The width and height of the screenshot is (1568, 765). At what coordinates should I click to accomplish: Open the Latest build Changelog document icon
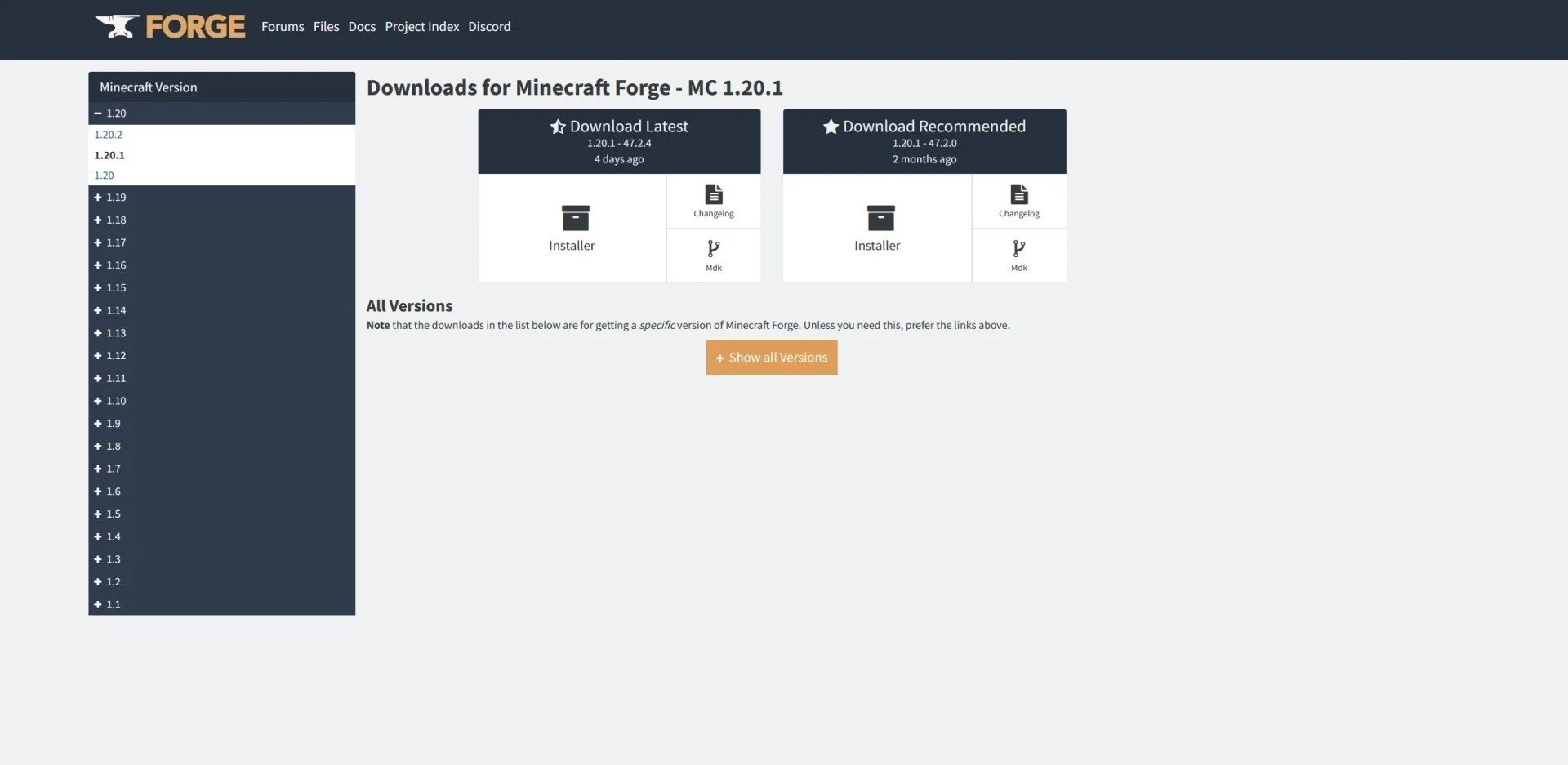[714, 194]
